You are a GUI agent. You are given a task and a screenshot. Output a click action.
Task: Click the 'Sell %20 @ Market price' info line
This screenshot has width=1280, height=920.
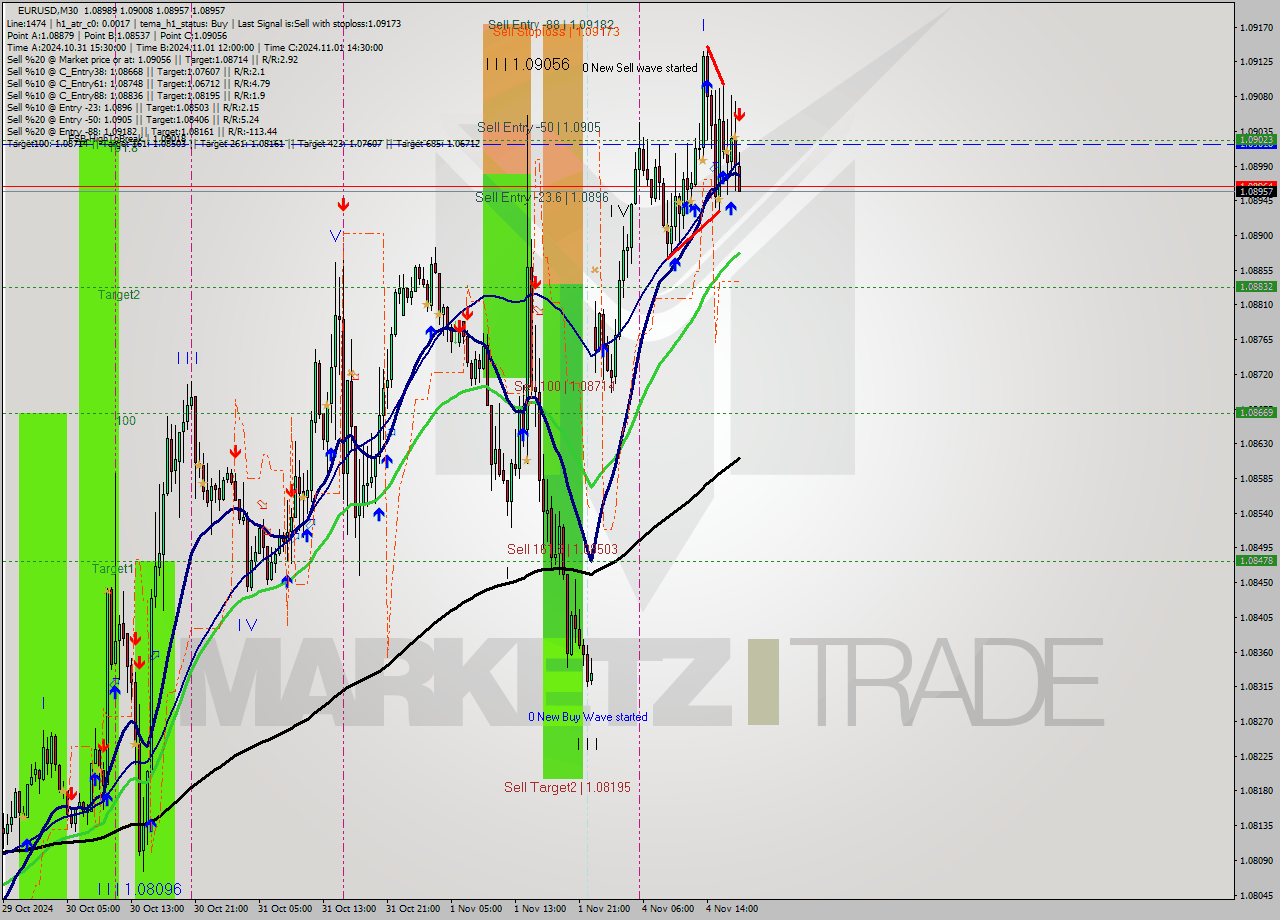152,59
